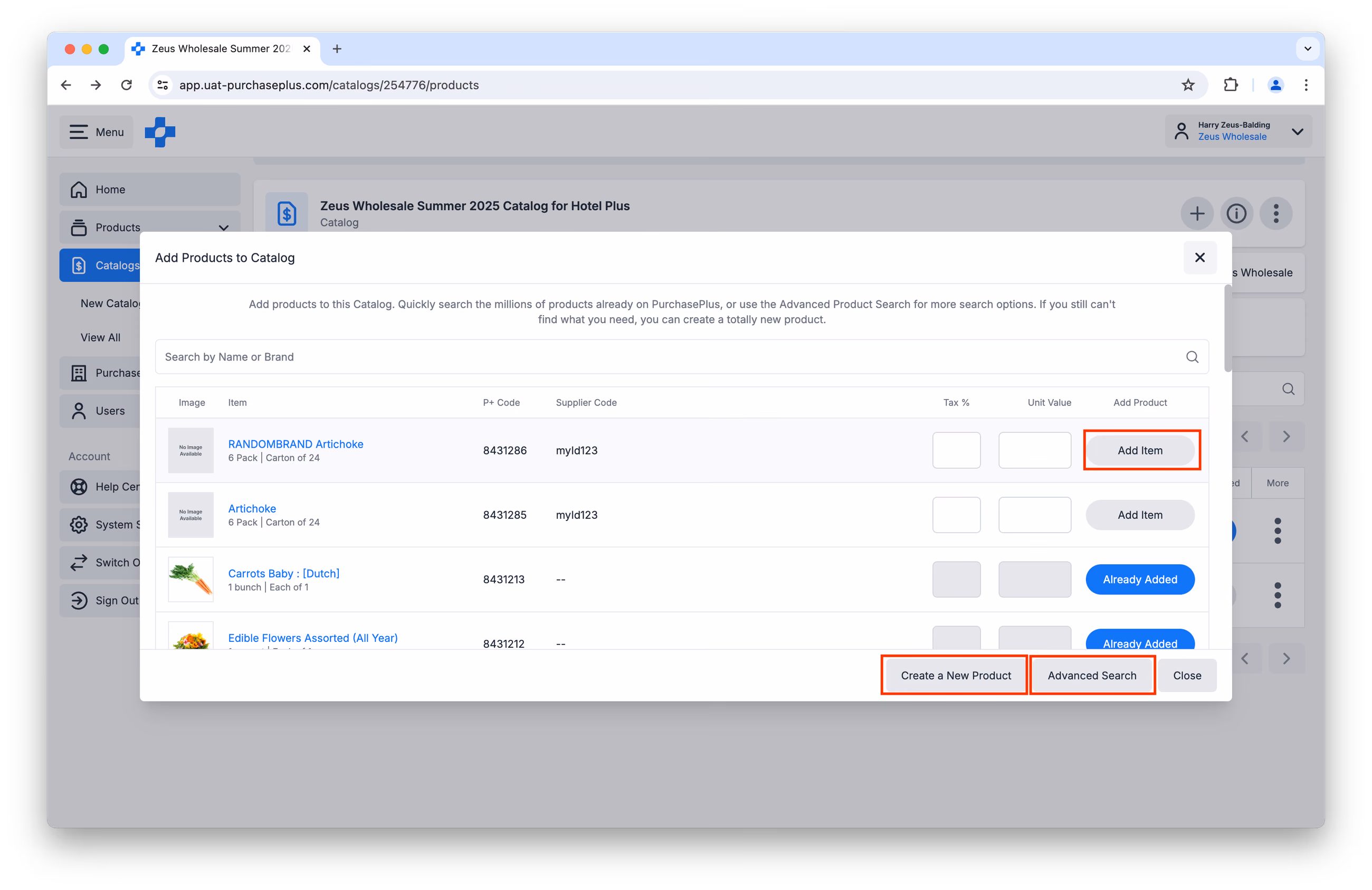This screenshot has height=890, width=1372.
Task: Open the Chrome three-dot menu
Action: click(1306, 86)
